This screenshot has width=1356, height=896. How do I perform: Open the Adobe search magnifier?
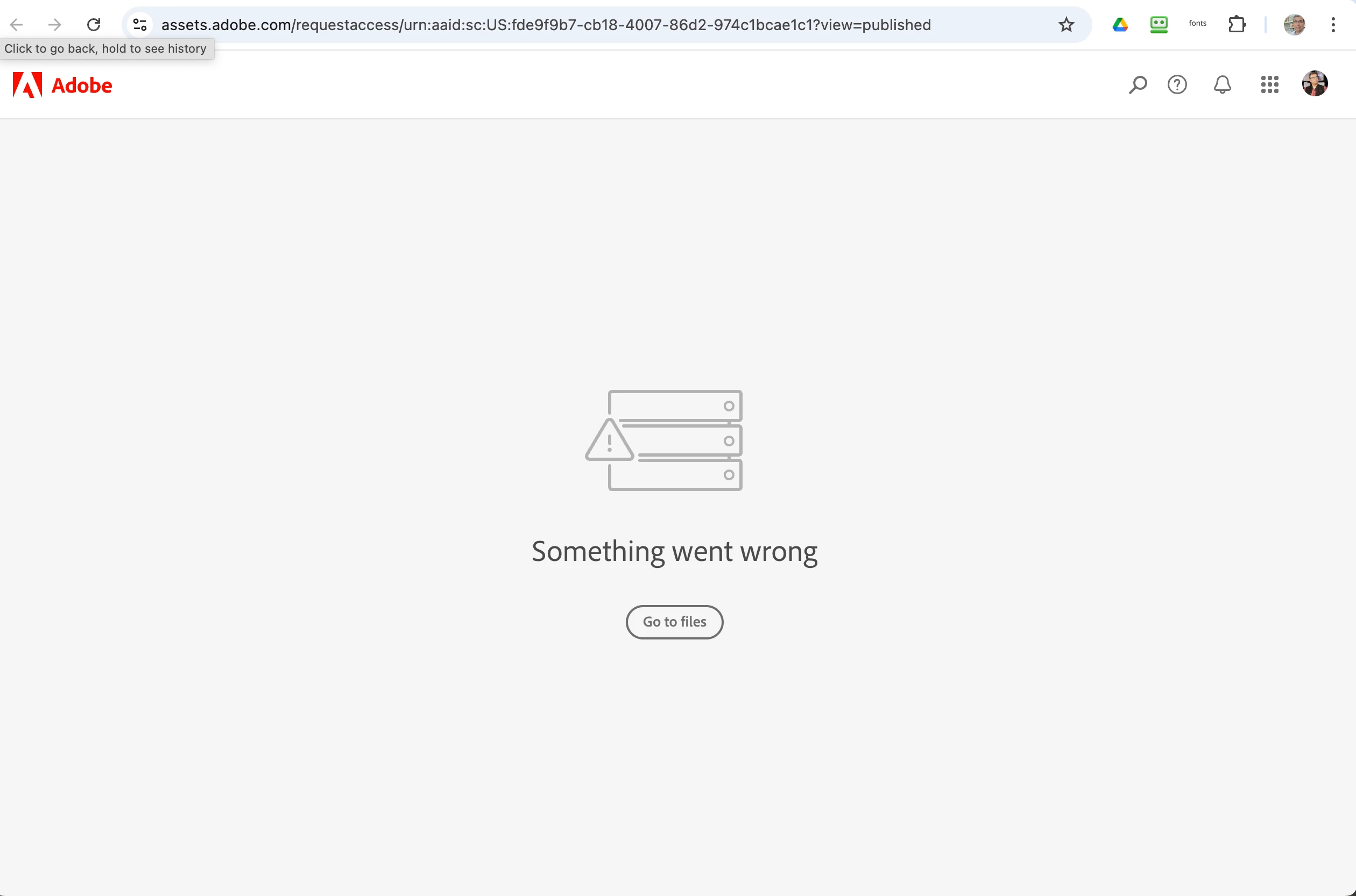click(1138, 84)
